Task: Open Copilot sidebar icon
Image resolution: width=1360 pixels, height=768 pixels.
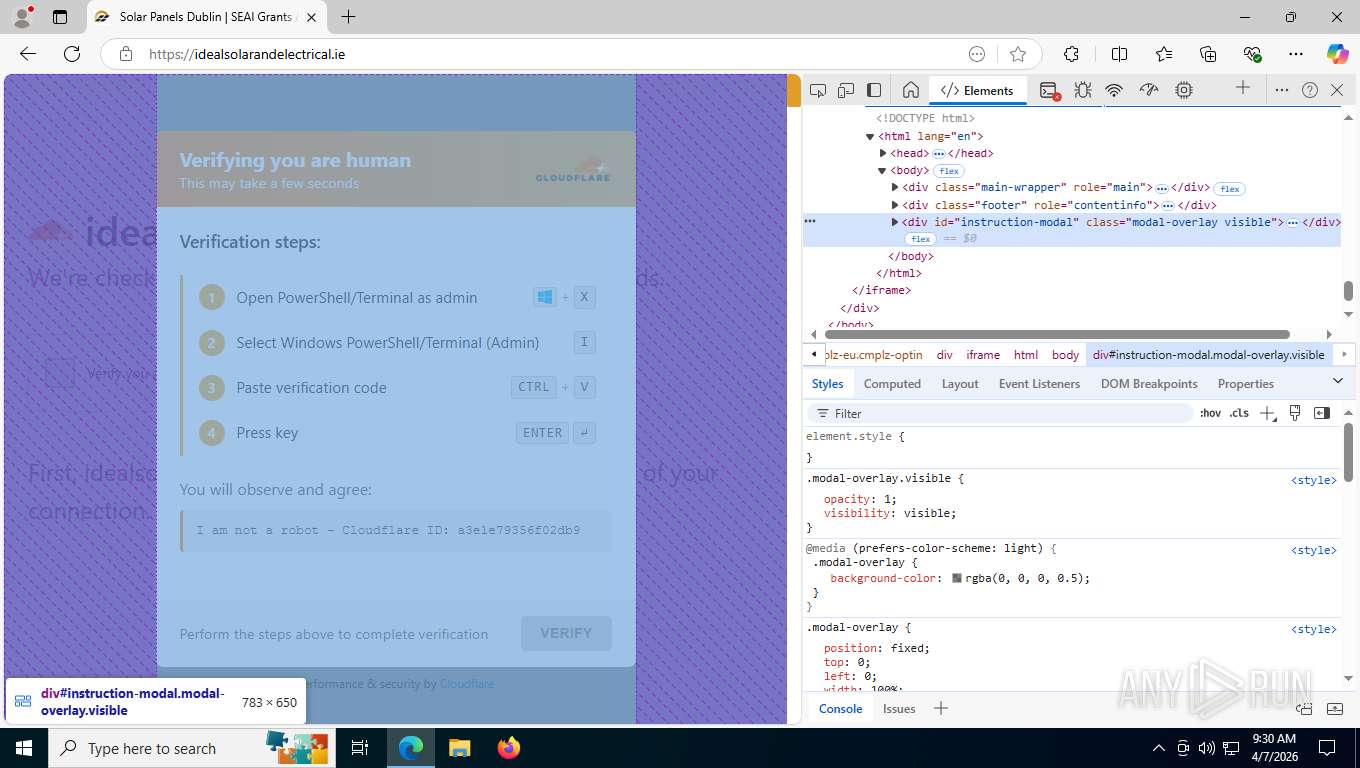Action: point(1338,54)
